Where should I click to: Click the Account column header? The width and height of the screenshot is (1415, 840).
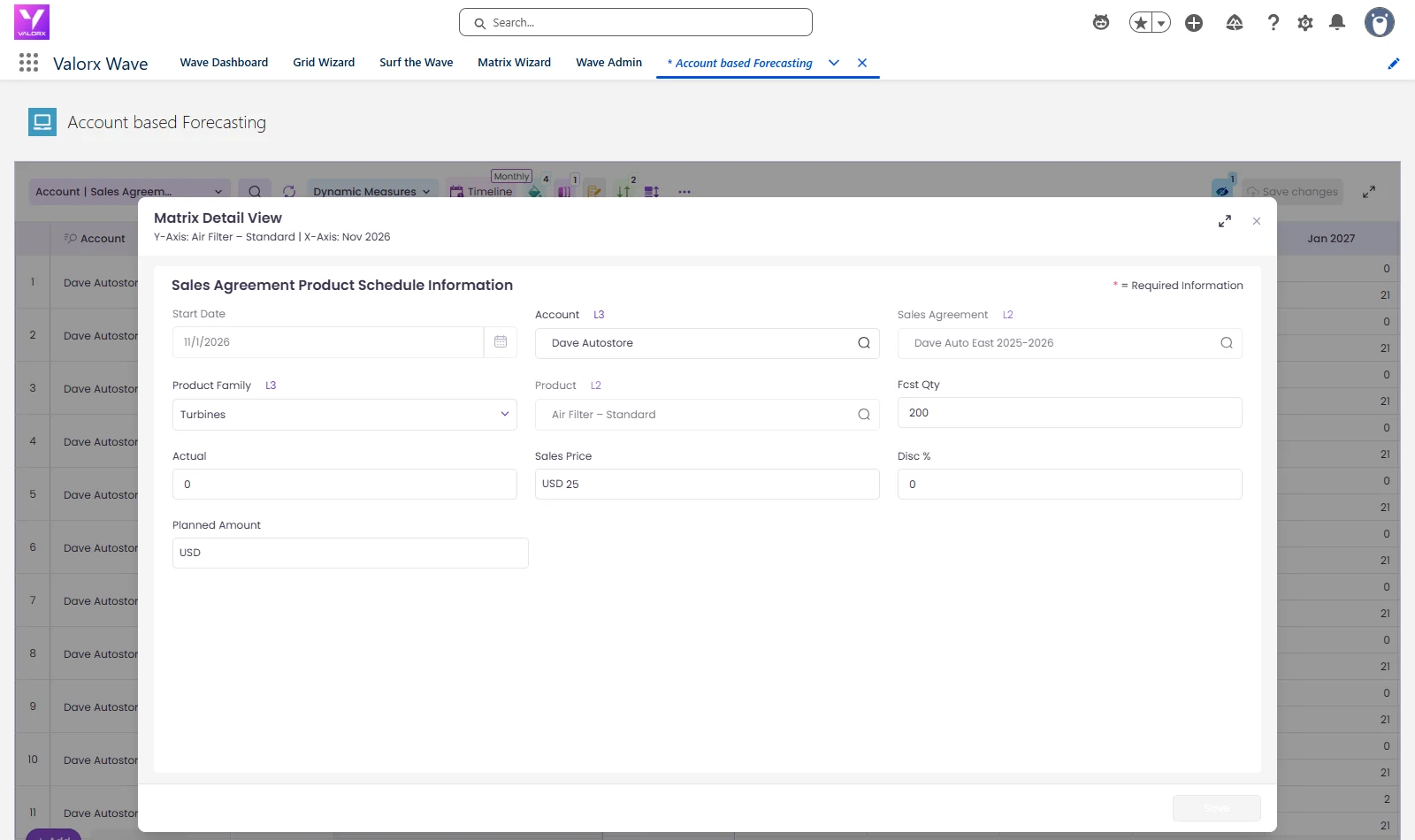96,239
